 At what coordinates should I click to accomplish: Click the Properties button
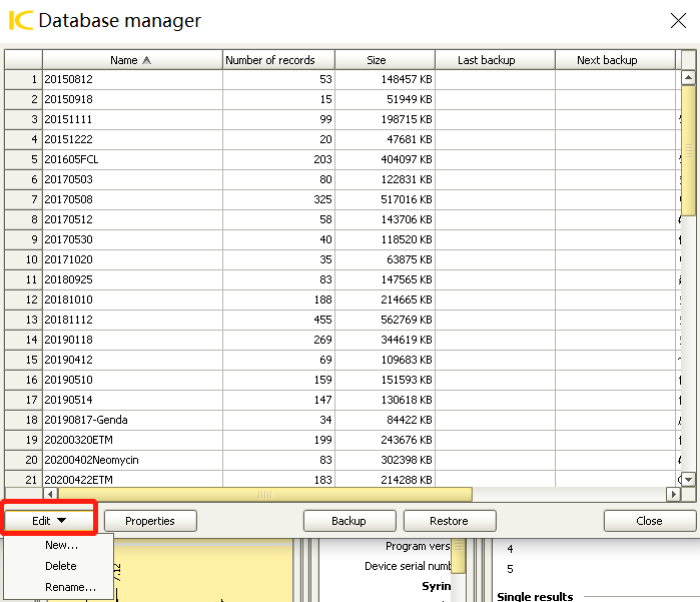[150, 521]
